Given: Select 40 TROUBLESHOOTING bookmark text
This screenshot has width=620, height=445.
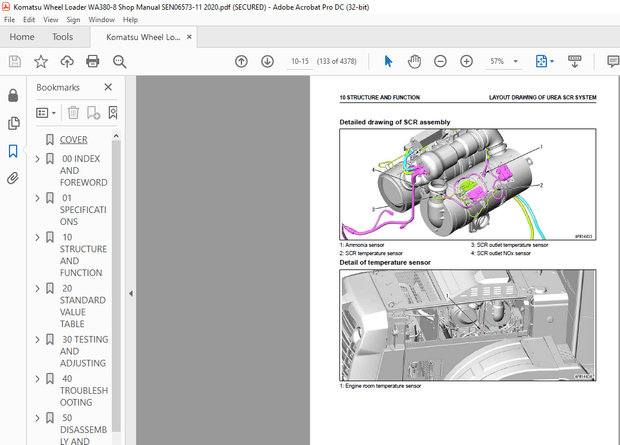Looking at the screenshot, I should [x=84, y=390].
